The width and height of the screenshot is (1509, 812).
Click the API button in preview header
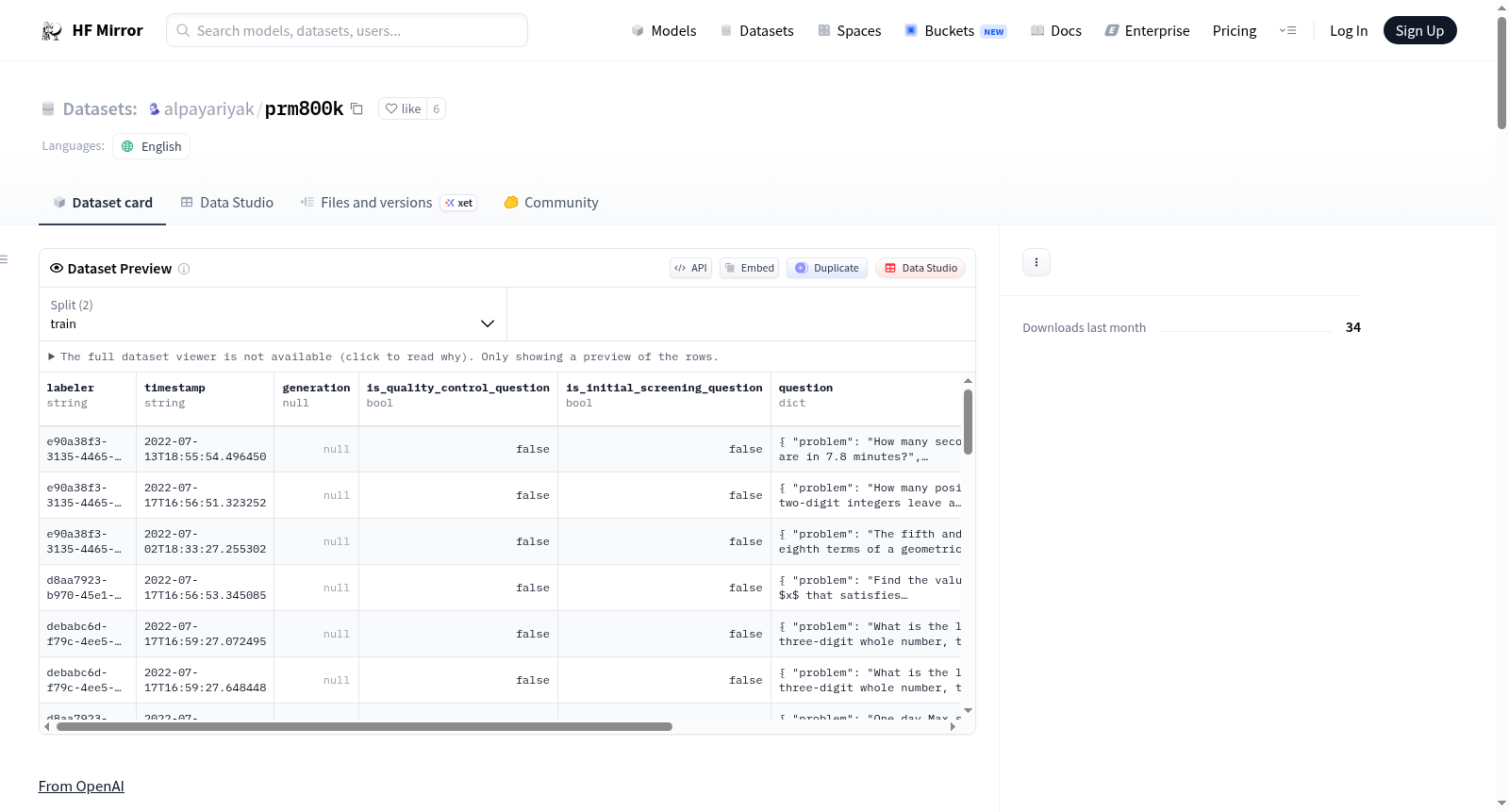690,268
